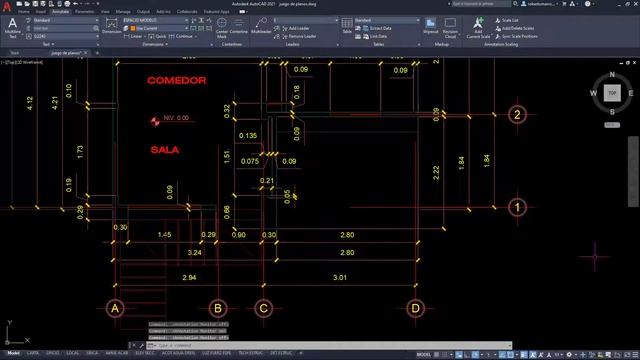Screen dimensions: 640x360
Task: Click the new drawing tab plus button
Action: pos(97,53)
